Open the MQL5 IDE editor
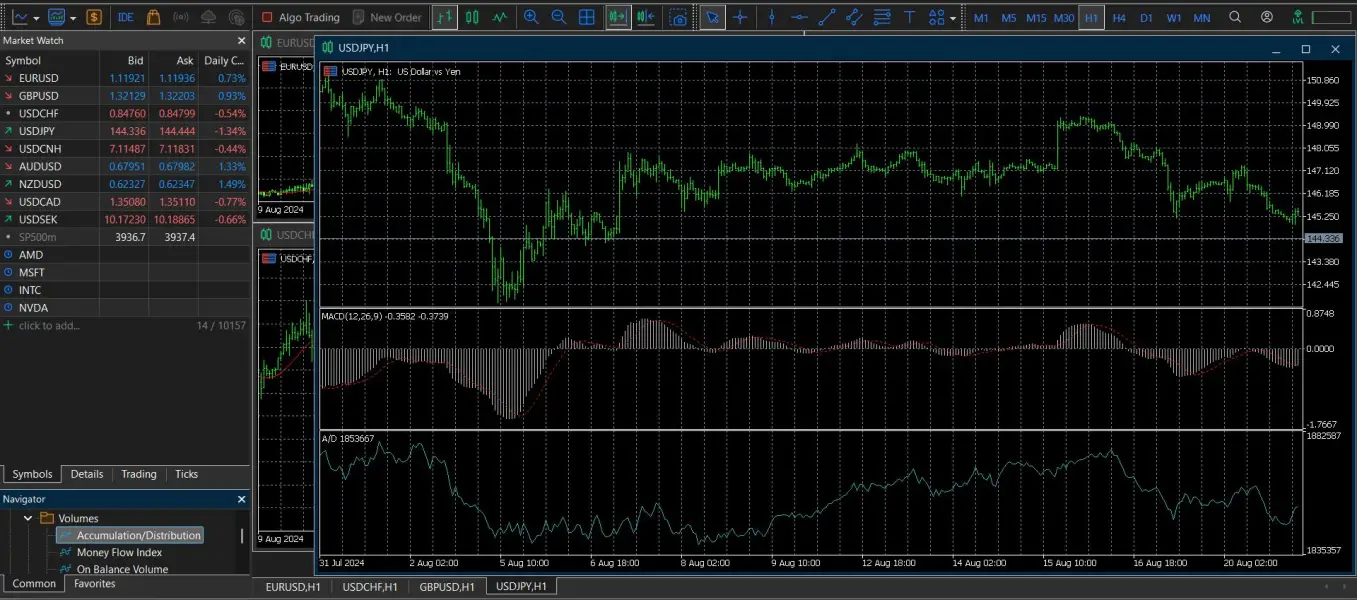1357x600 pixels. [x=125, y=17]
